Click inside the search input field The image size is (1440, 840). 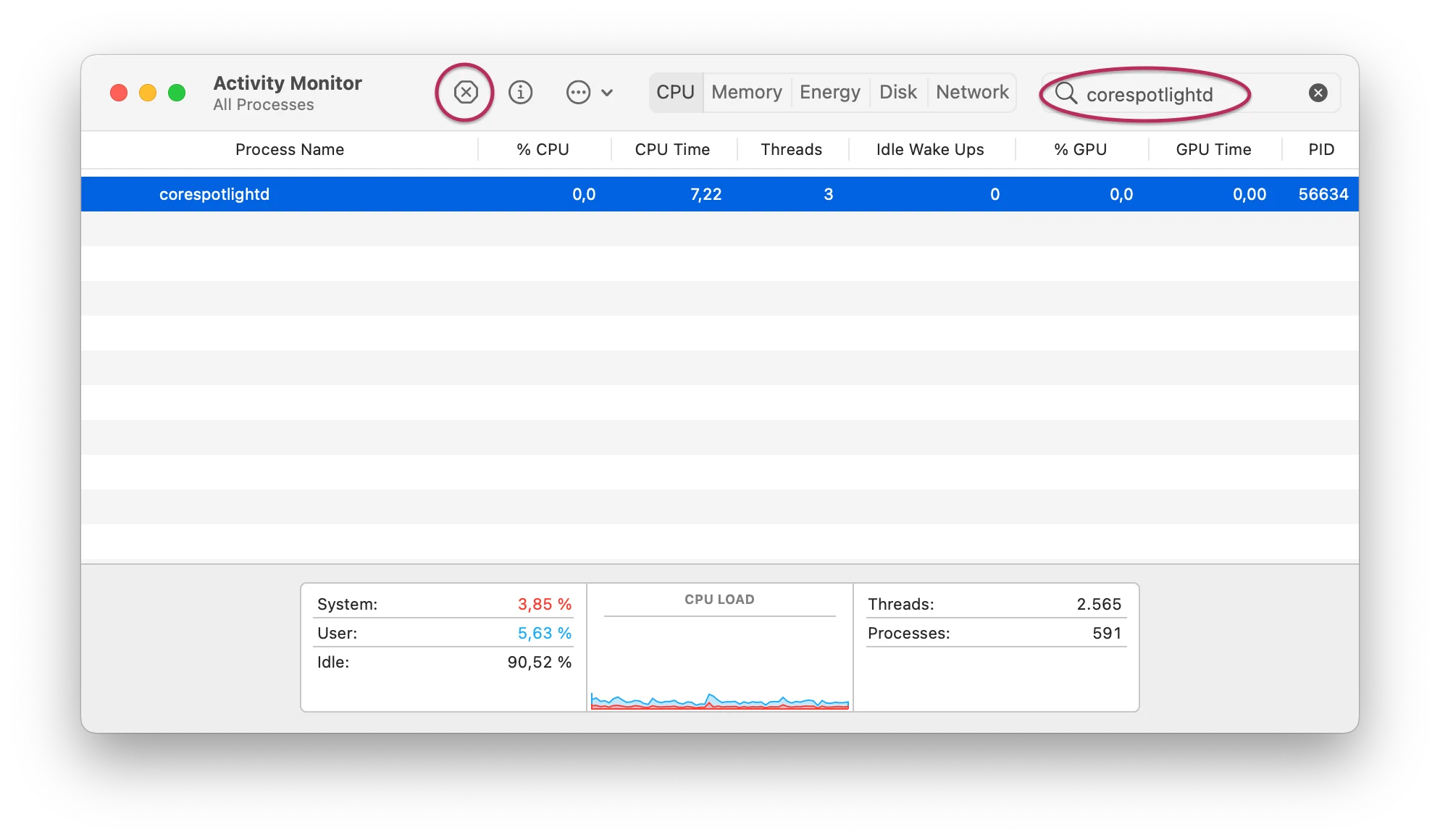pyautogui.click(x=1188, y=94)
